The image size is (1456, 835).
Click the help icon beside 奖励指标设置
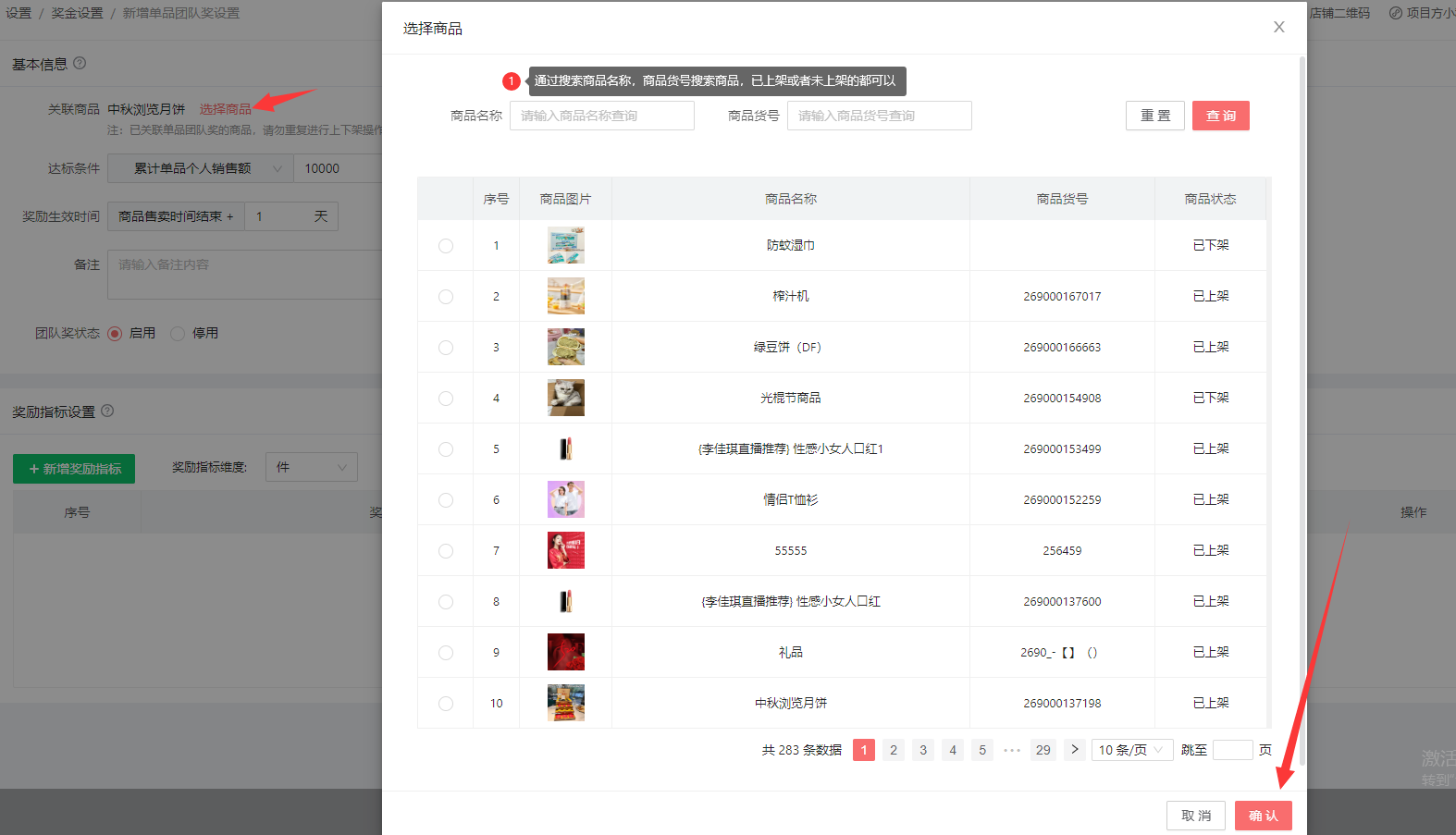pyautogui.click(x=107, y=411)
